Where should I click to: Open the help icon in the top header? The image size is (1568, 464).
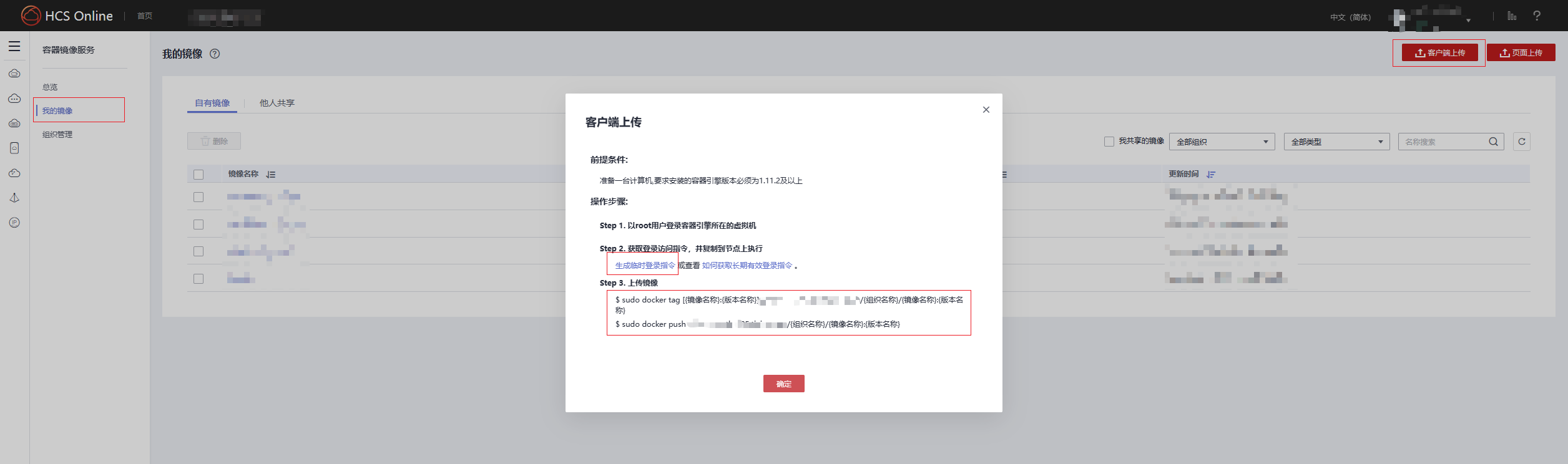coord(1537,16)
